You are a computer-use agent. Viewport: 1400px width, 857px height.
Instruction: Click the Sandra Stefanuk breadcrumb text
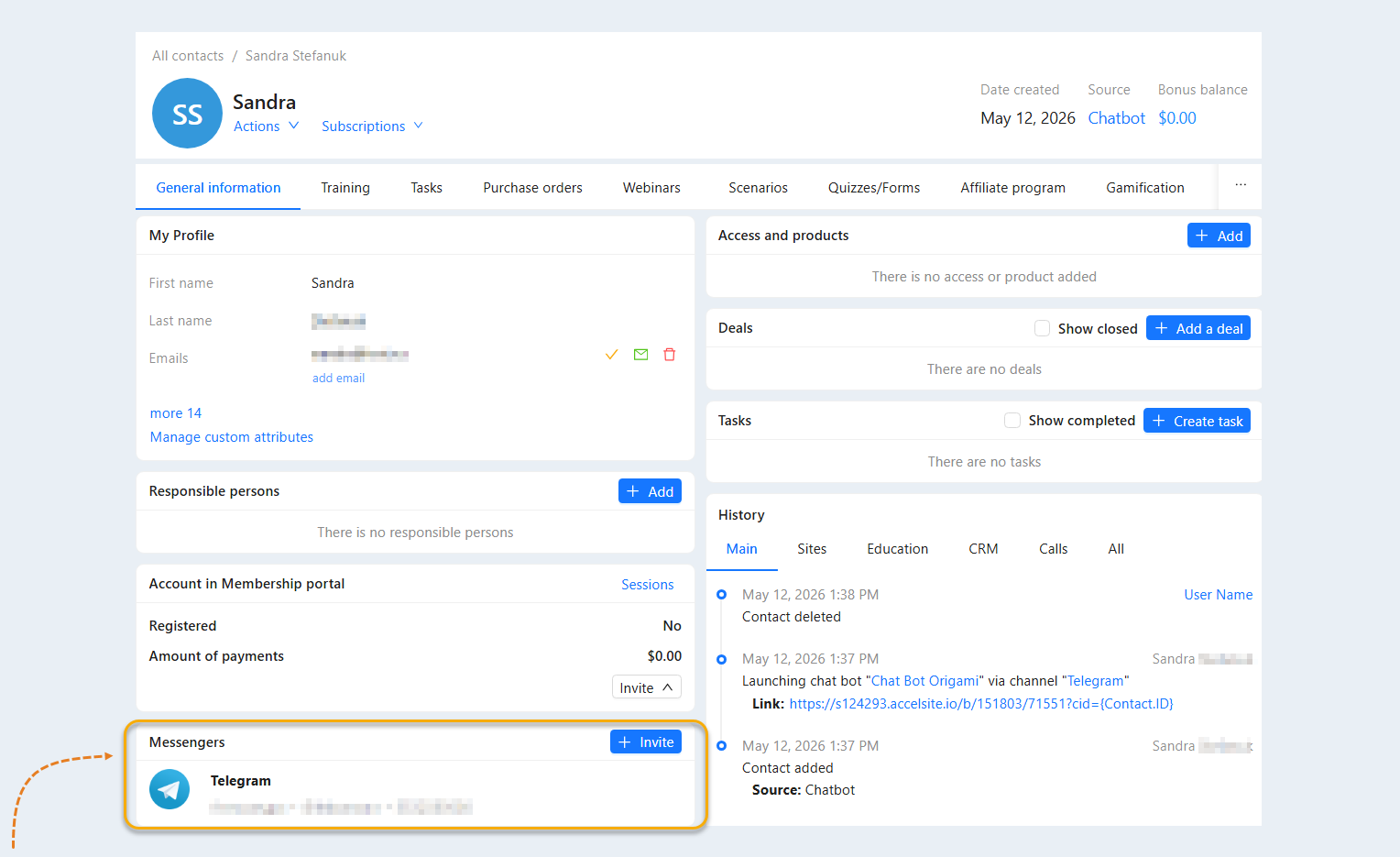(296, 56)
